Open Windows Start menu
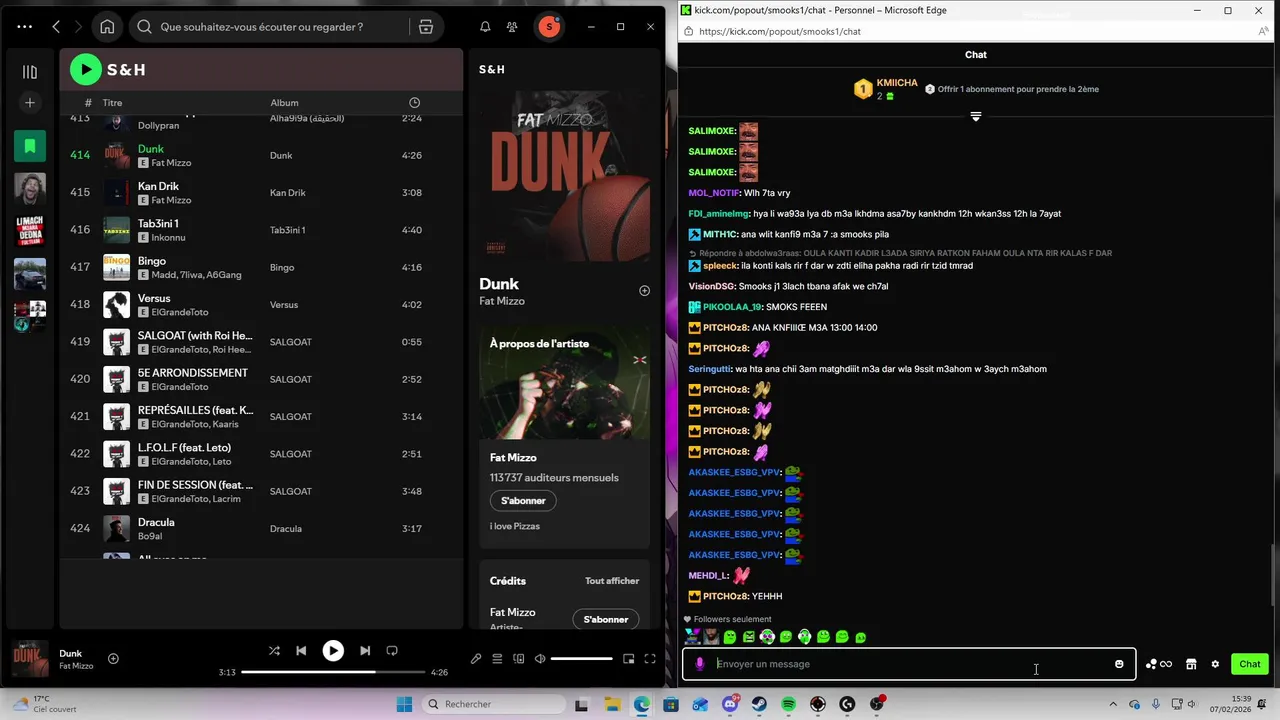 (404, 704)
